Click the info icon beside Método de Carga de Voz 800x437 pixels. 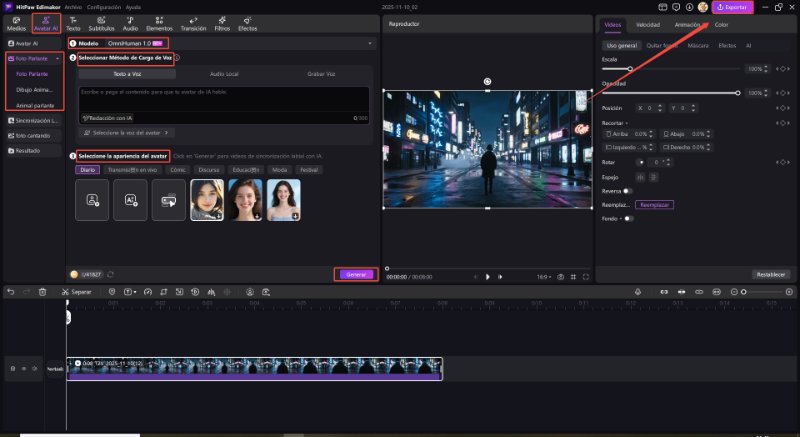(x=177, y=58)
